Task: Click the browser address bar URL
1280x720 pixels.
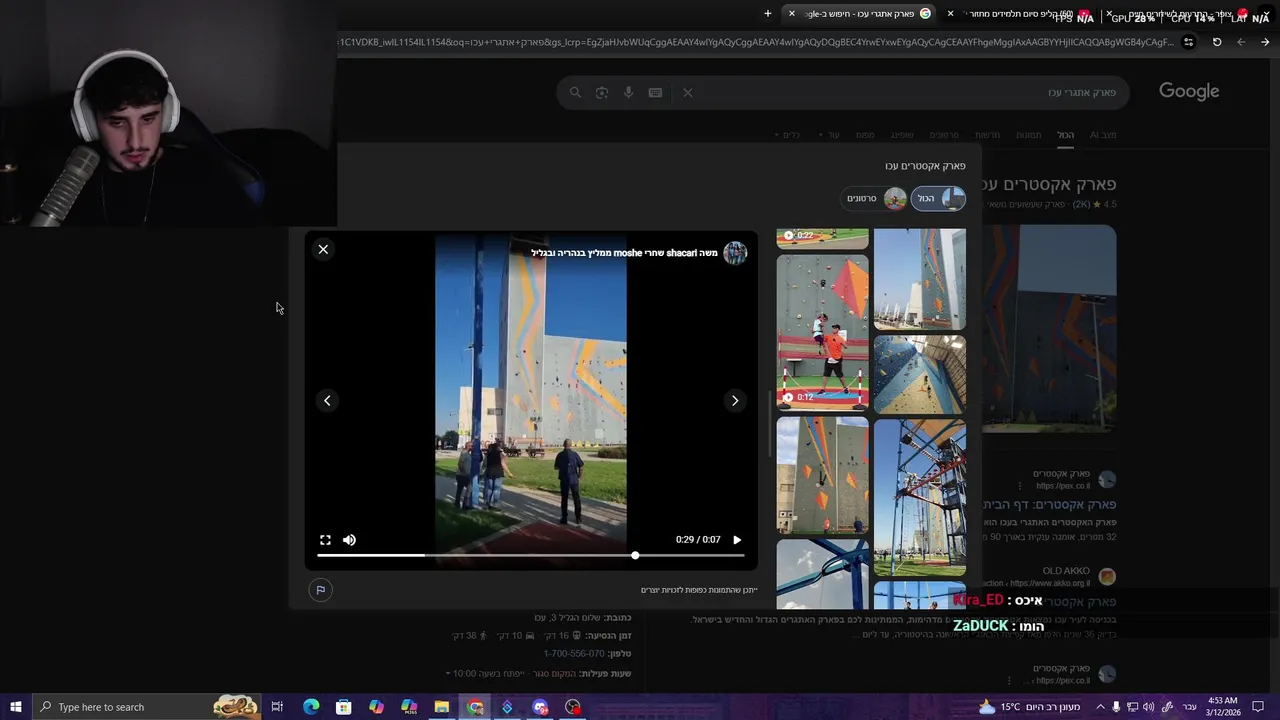Action: [x=757, y=42]
